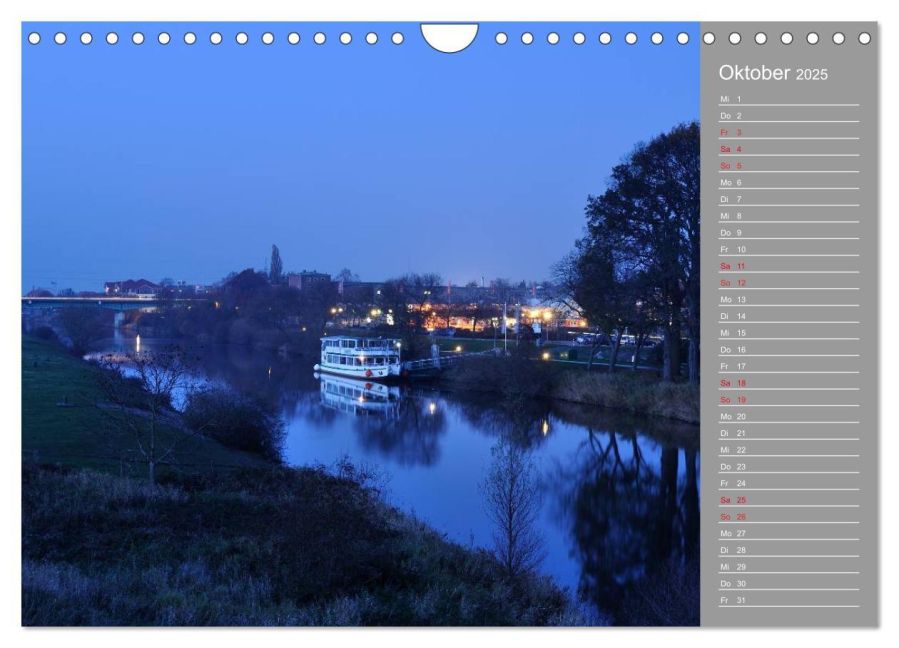Click the Di 21 date line
Screen dimensions: 899x648
[x=787, y=433]
